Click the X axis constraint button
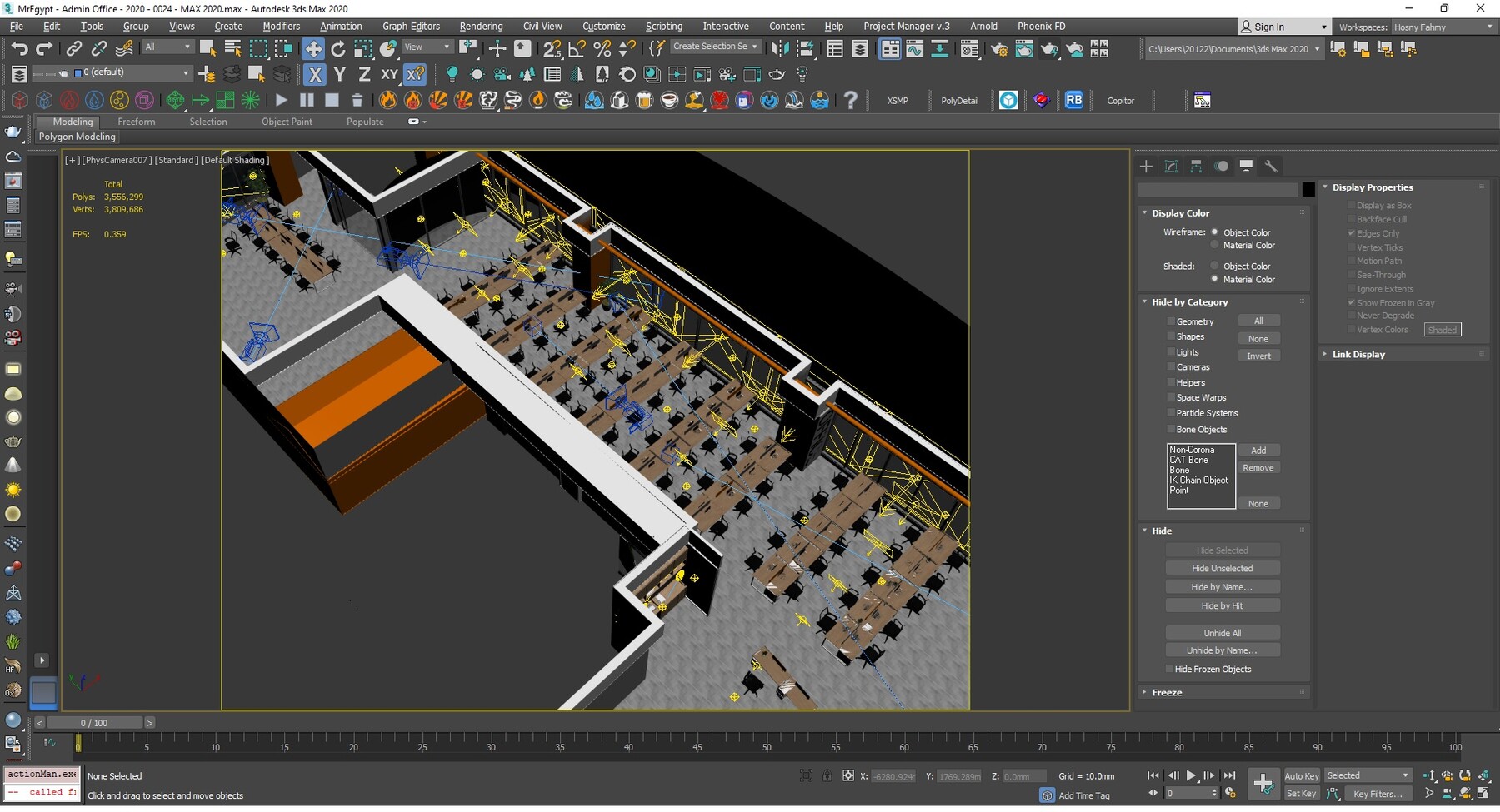 pyautogui.click(x=315, y=75)
